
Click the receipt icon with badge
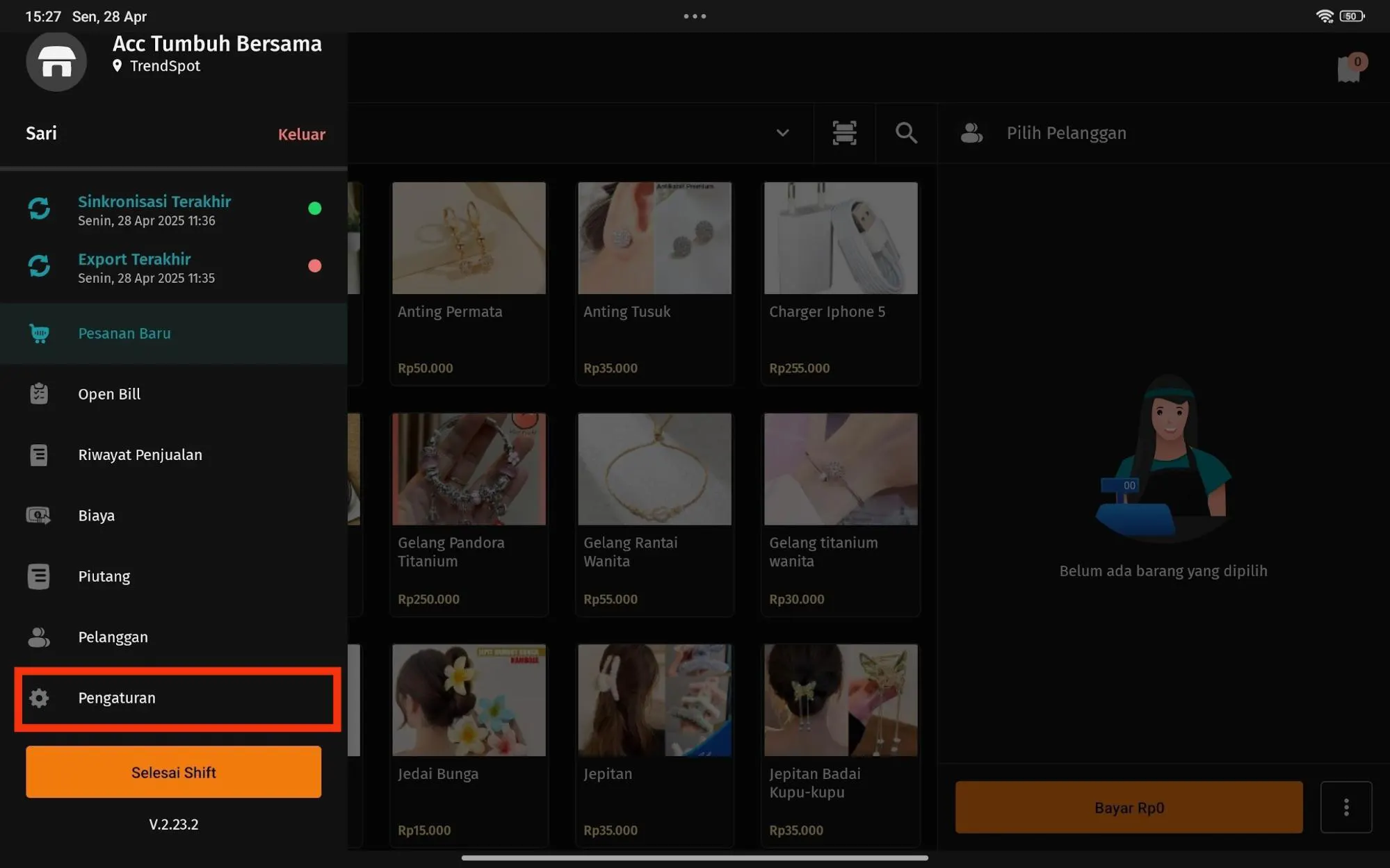point(1349,68)
